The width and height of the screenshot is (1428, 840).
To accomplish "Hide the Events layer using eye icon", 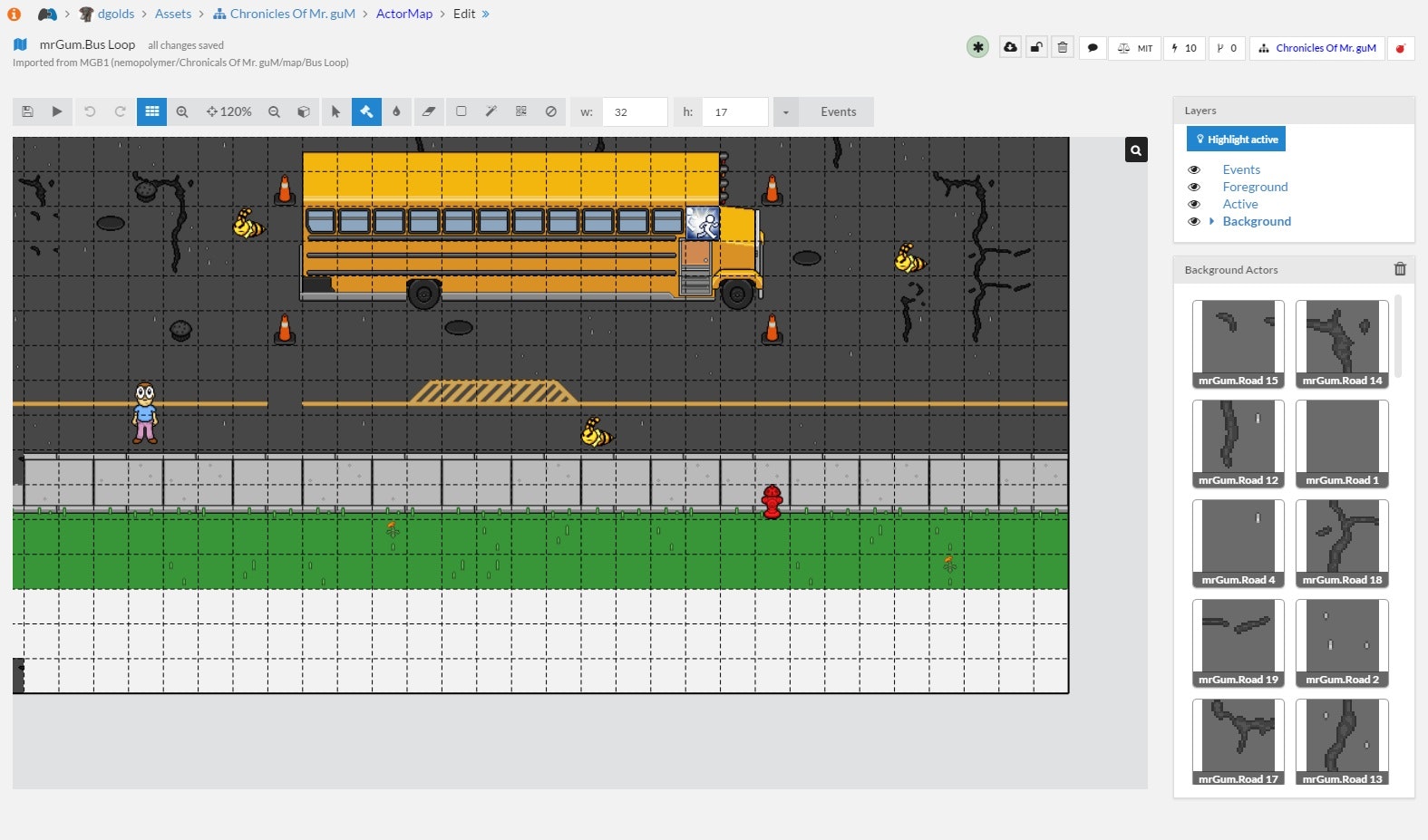I will tap(1194, 169).
